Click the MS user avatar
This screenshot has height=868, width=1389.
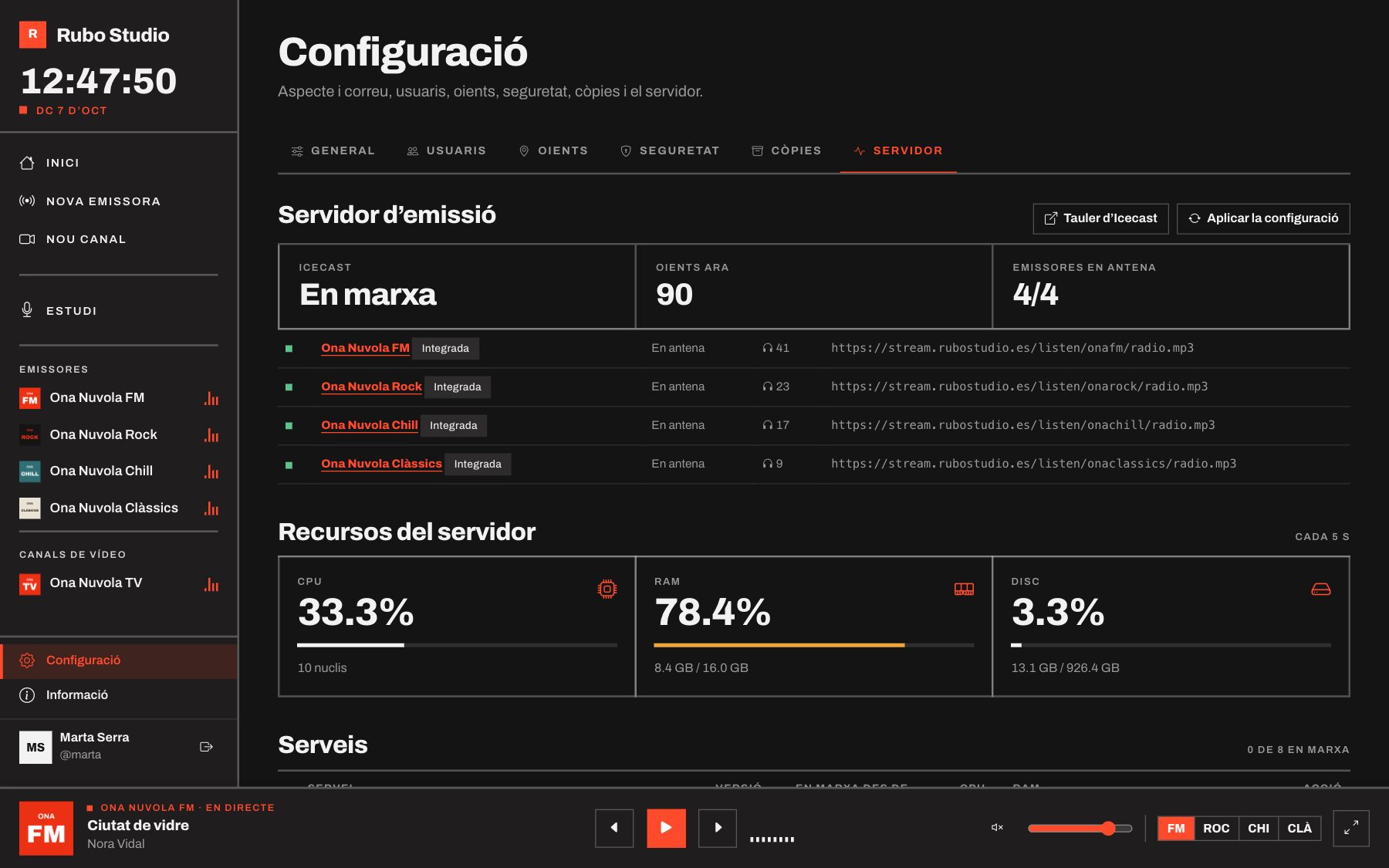click(35, 747)
